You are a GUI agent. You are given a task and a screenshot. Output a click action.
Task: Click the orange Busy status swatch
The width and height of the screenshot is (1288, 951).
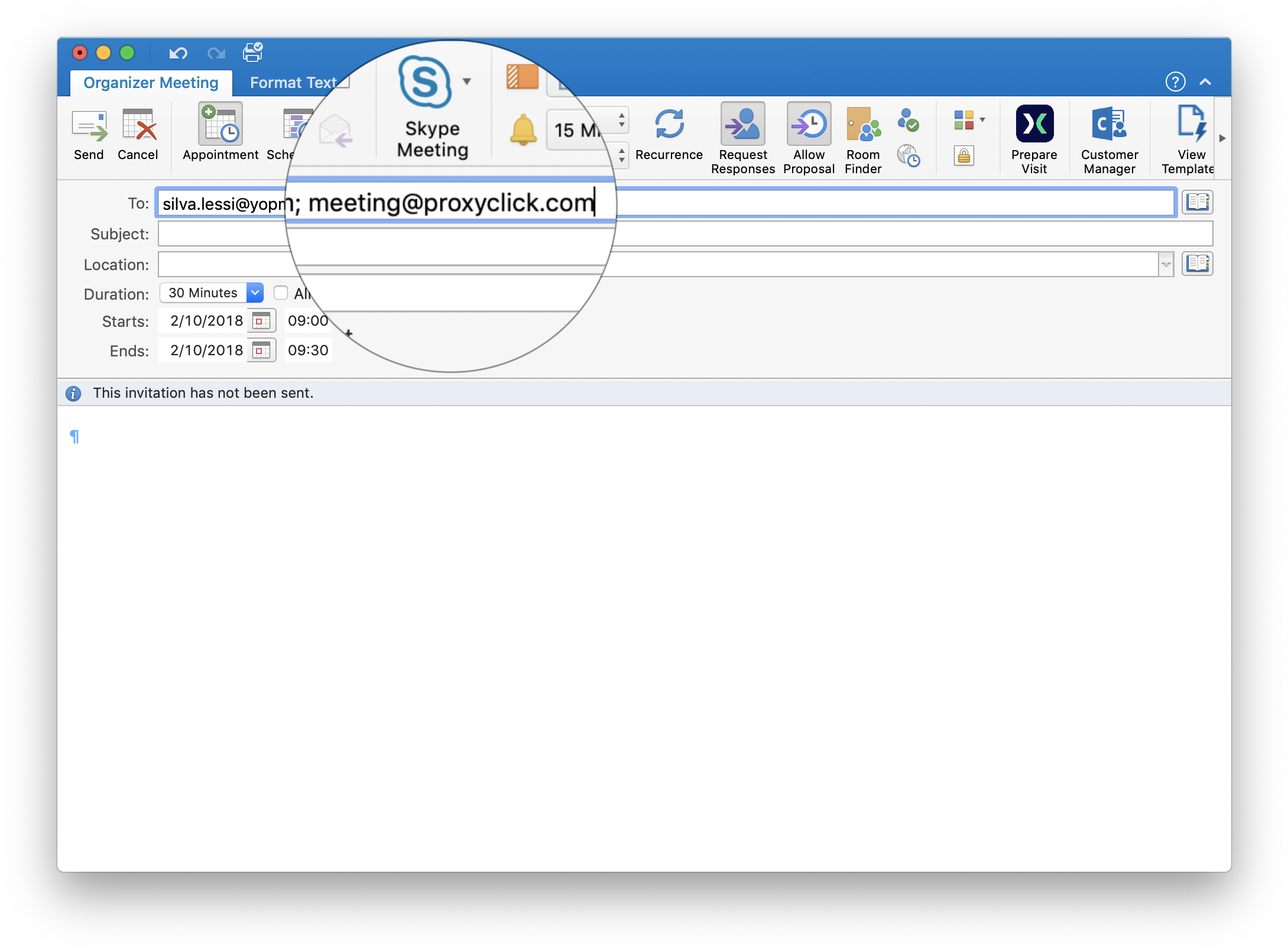(522, 76)
